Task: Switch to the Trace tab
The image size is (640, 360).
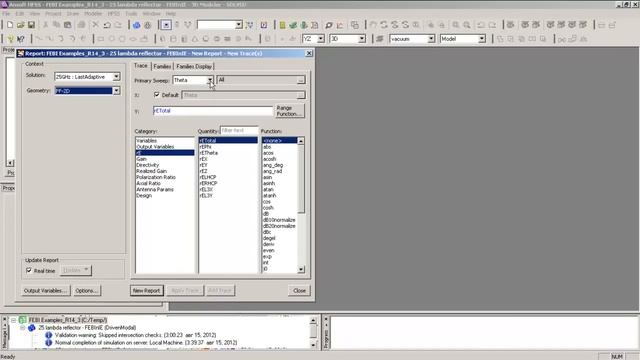Action: (141, 66)
